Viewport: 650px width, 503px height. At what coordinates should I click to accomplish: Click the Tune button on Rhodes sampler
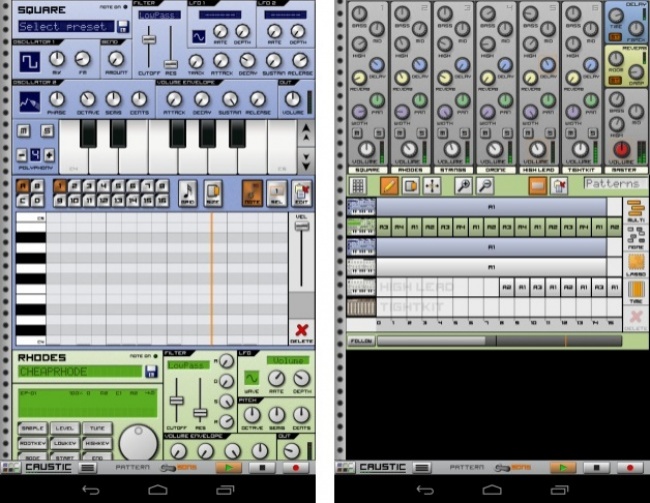tap(96, 428)
